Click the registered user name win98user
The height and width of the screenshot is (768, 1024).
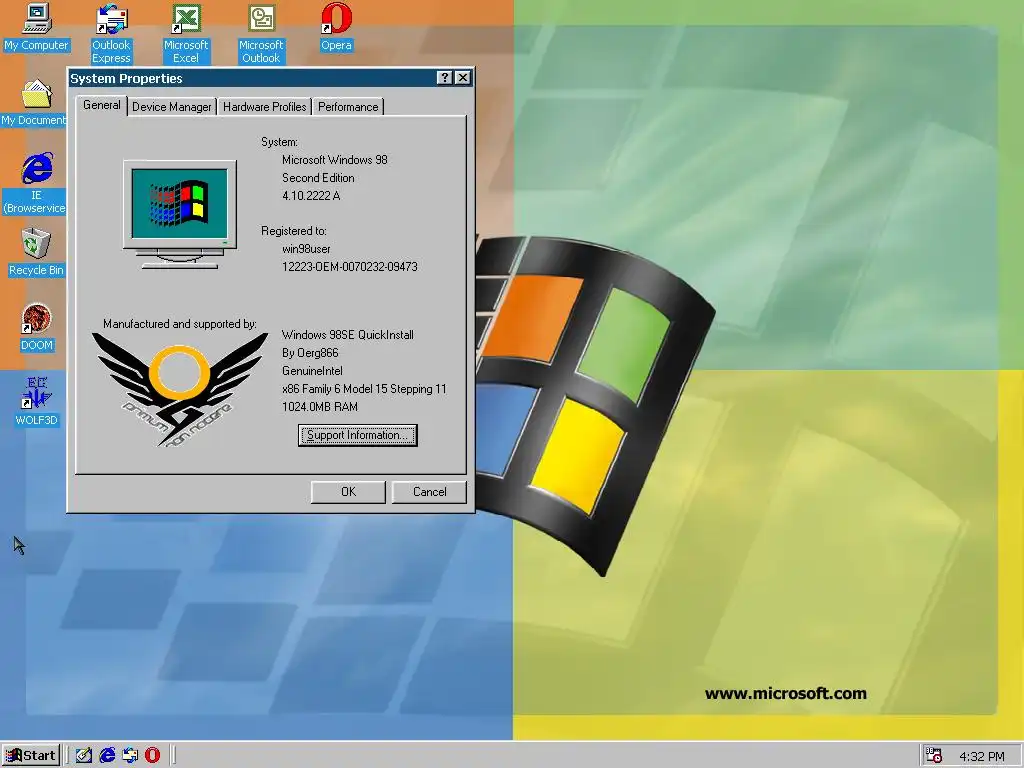coord(306,249)
